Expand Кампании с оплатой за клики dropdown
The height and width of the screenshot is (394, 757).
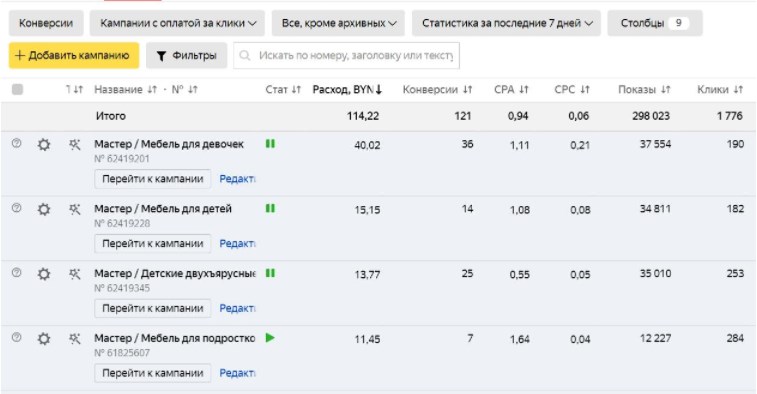coord(177,23)
